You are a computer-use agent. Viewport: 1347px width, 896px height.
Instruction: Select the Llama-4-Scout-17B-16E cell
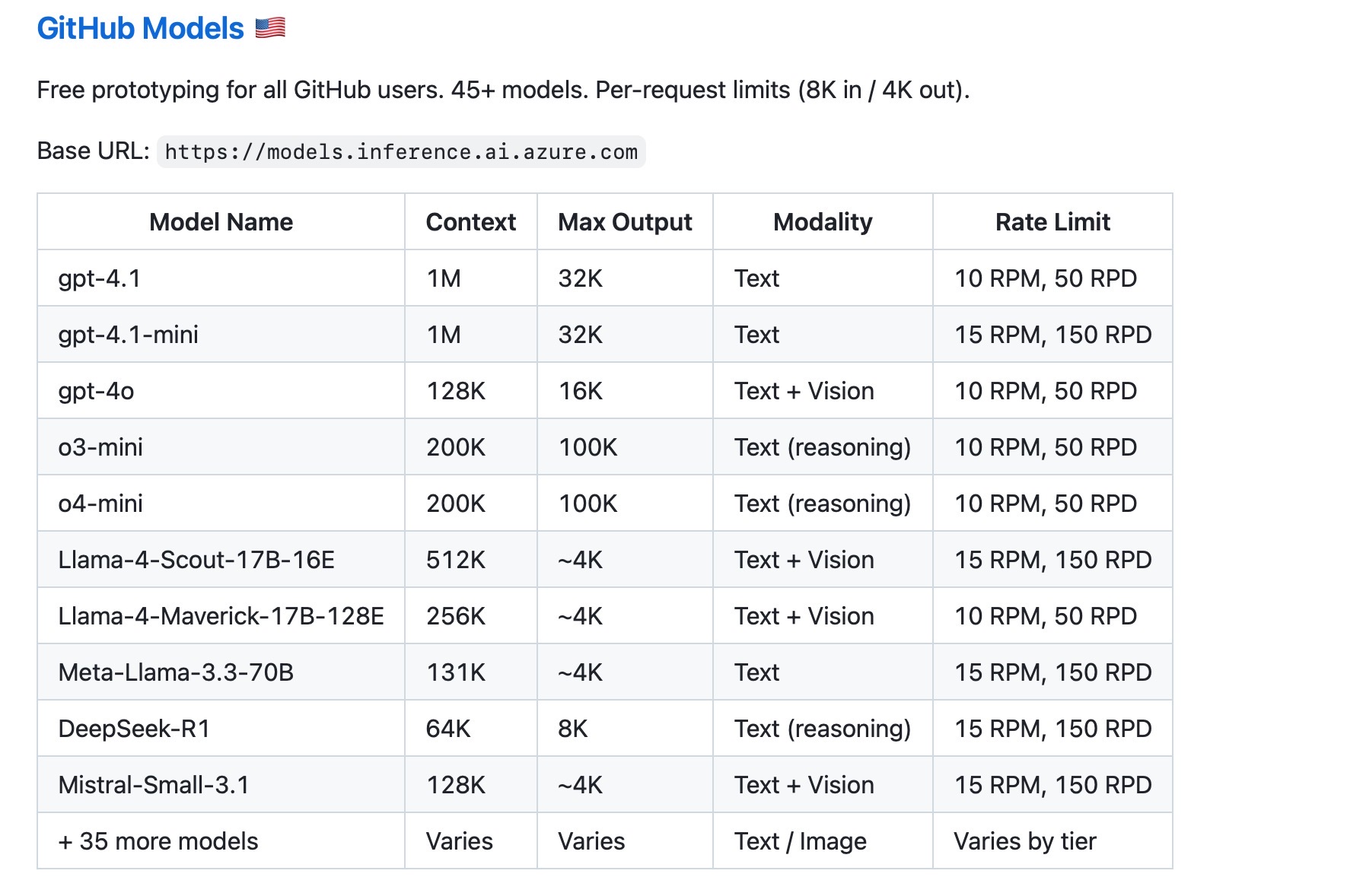coord(196,560)
